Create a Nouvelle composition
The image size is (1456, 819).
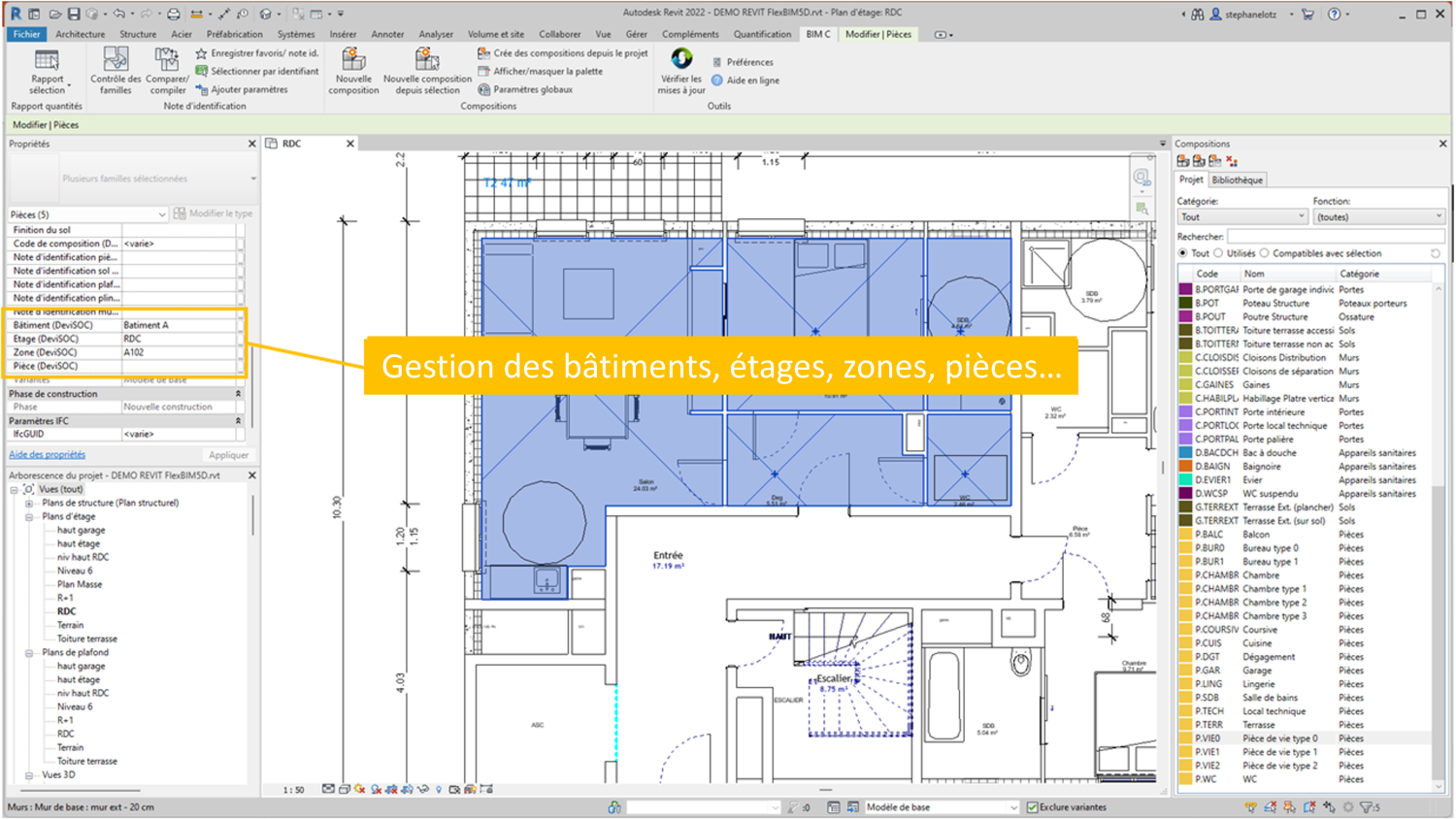pyautogui.click(x=353, y=73)
